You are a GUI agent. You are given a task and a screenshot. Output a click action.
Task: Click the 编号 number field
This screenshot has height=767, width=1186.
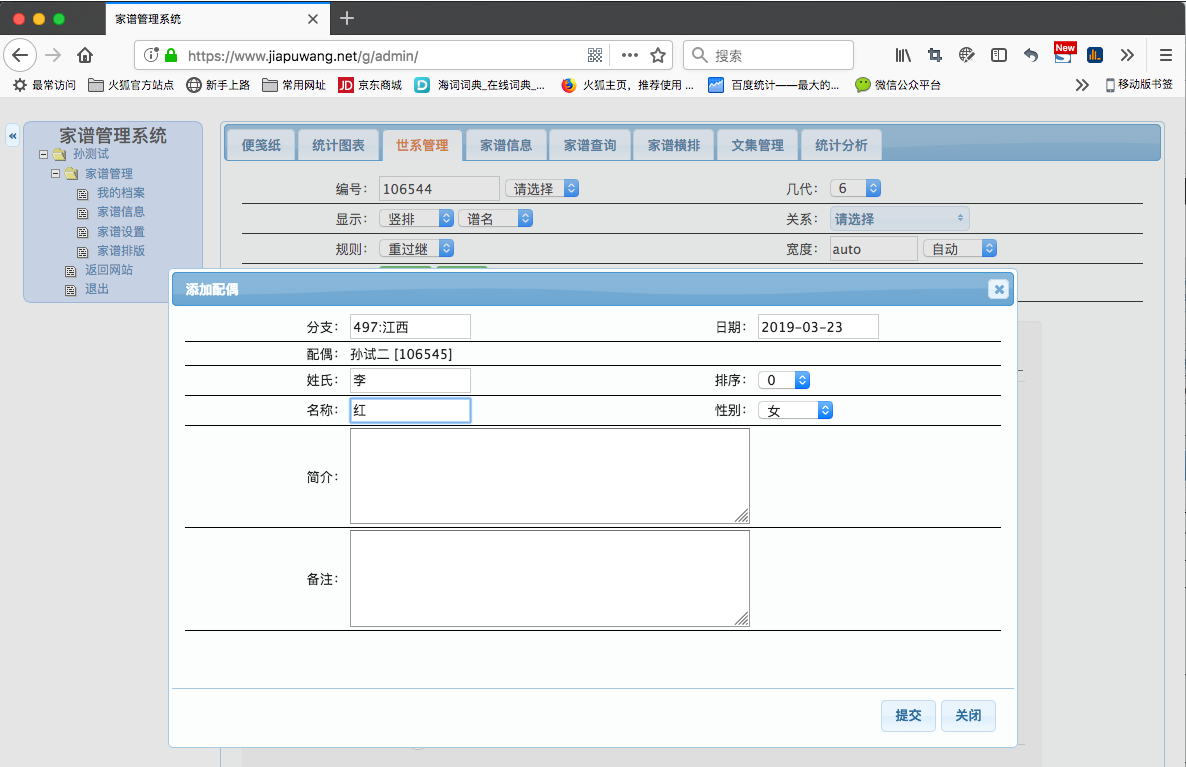pyautogui.click(x=439, y=188)
